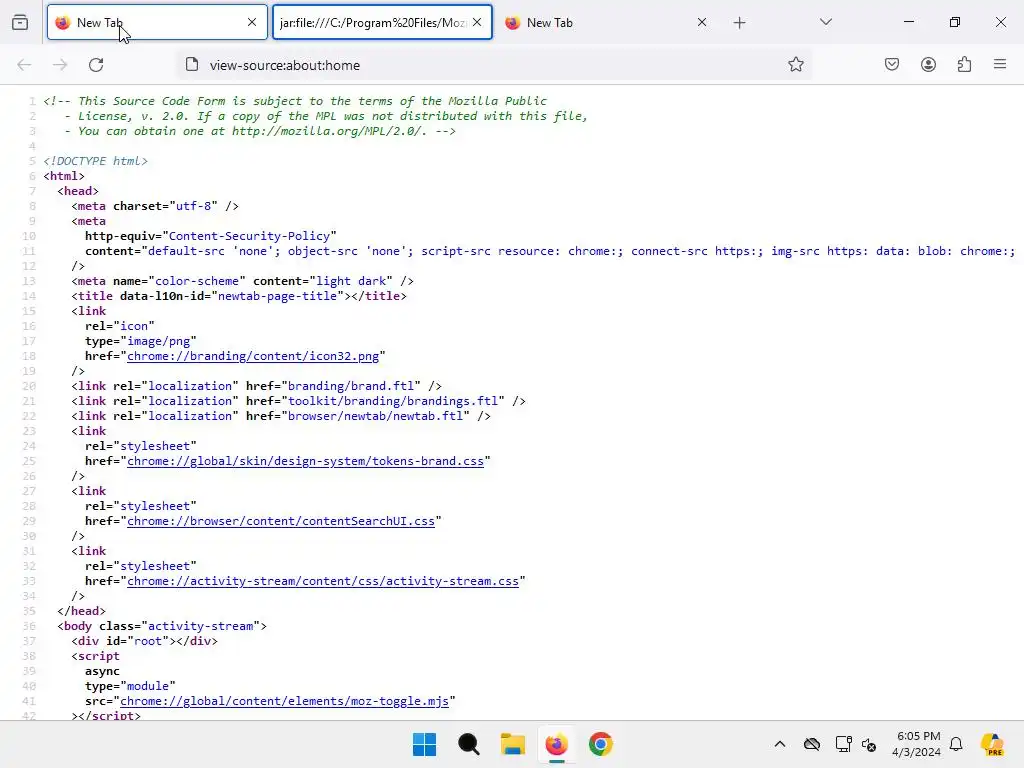Go forward using the forward arrow
This screenshot has width=1024, height=768.
(x=60, y=65)
